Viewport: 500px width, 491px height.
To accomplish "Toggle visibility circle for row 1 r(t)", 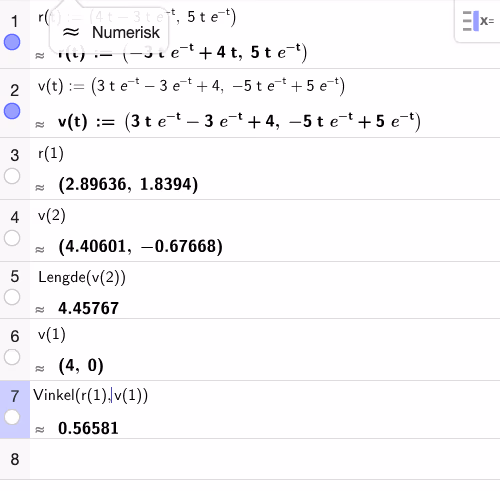I will coord(12,42).
